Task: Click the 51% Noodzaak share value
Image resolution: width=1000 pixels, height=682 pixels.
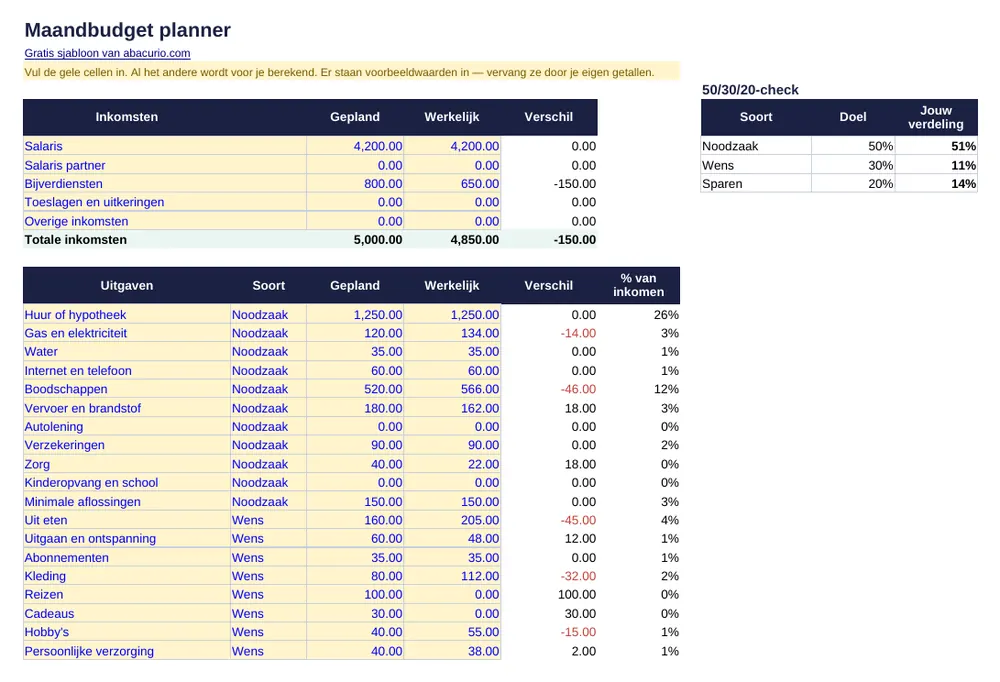Action: tap(936, 146)
